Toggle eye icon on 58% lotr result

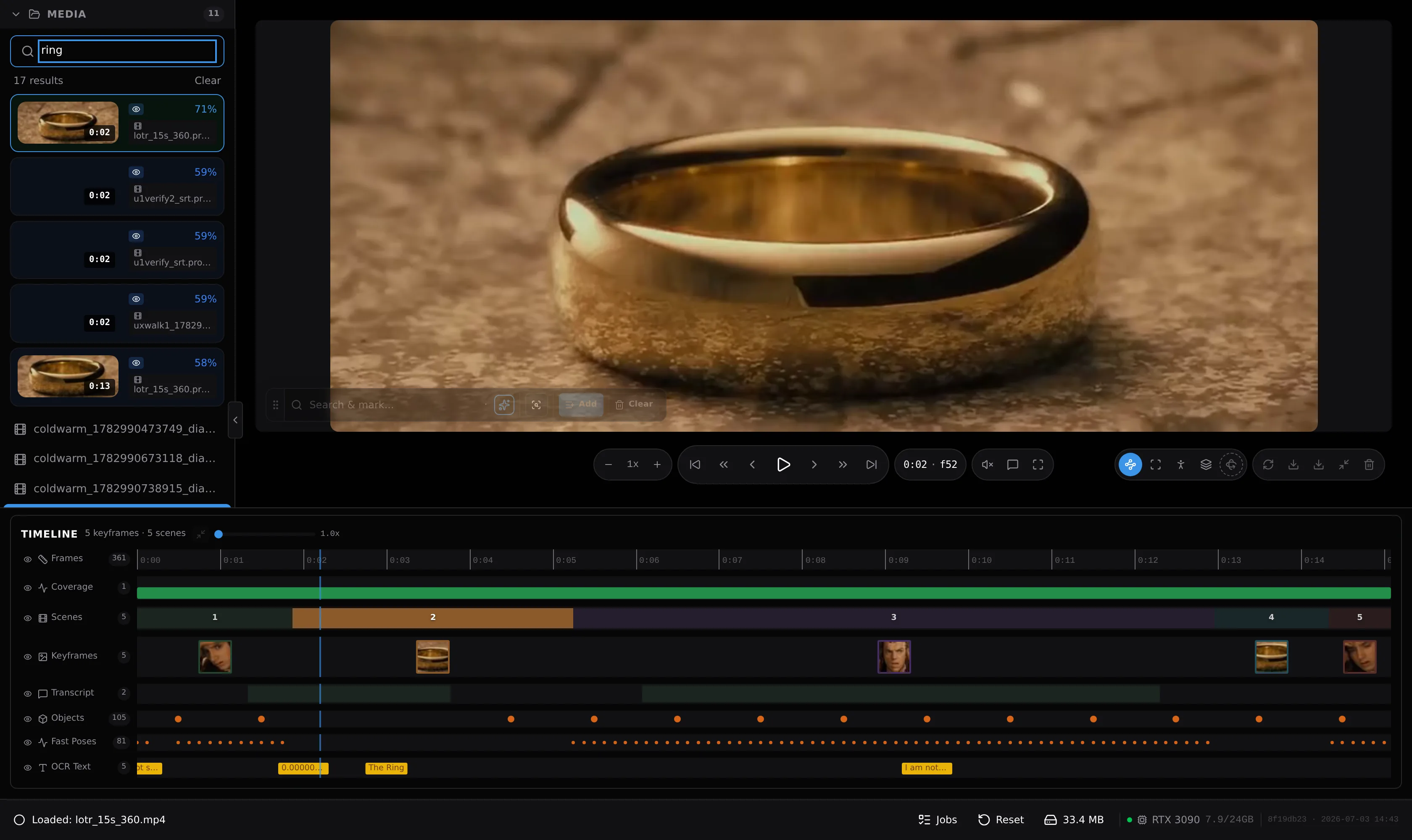[136, 363]
